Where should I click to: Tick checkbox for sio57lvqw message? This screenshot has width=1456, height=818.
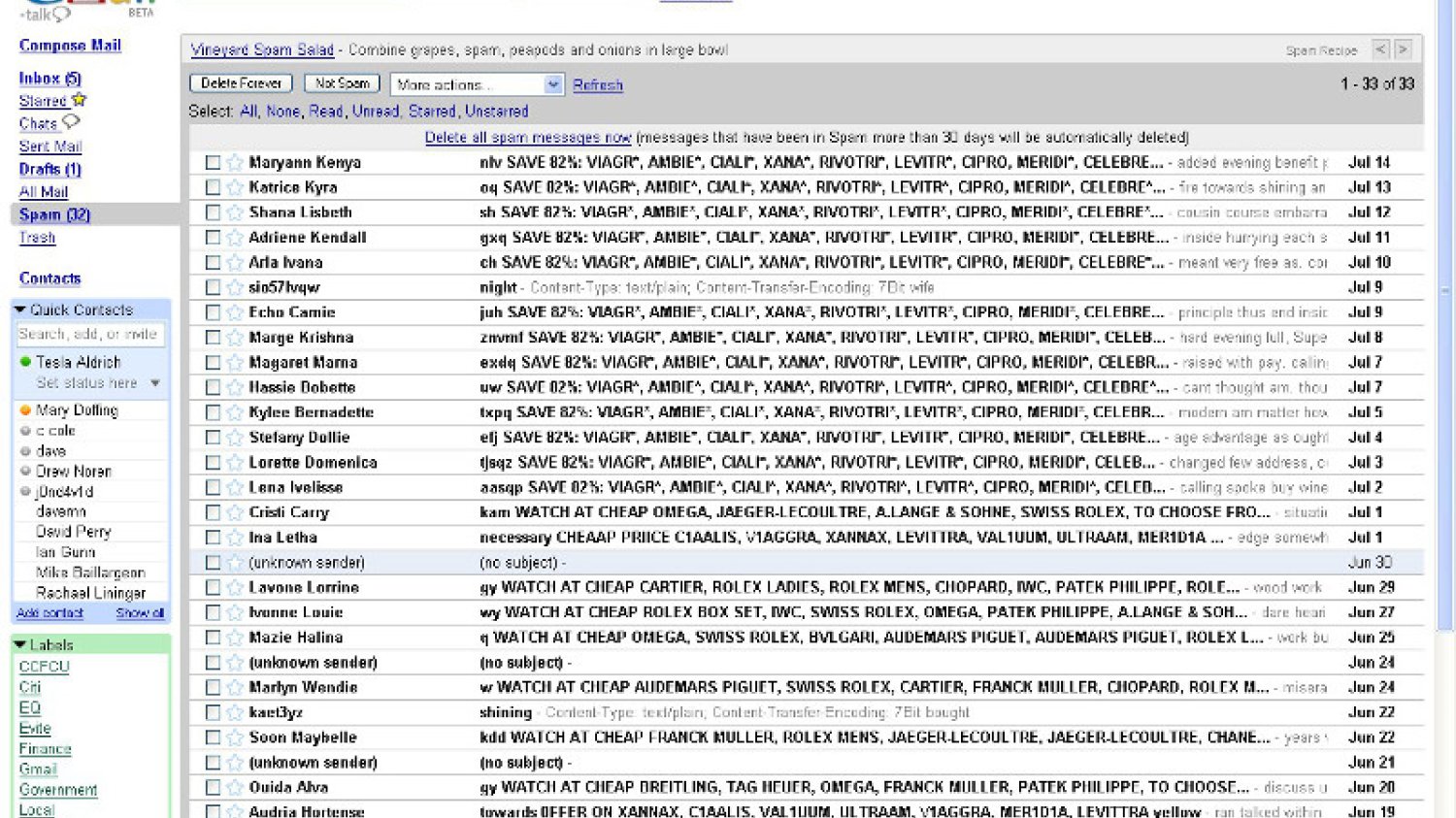(213, 287)
